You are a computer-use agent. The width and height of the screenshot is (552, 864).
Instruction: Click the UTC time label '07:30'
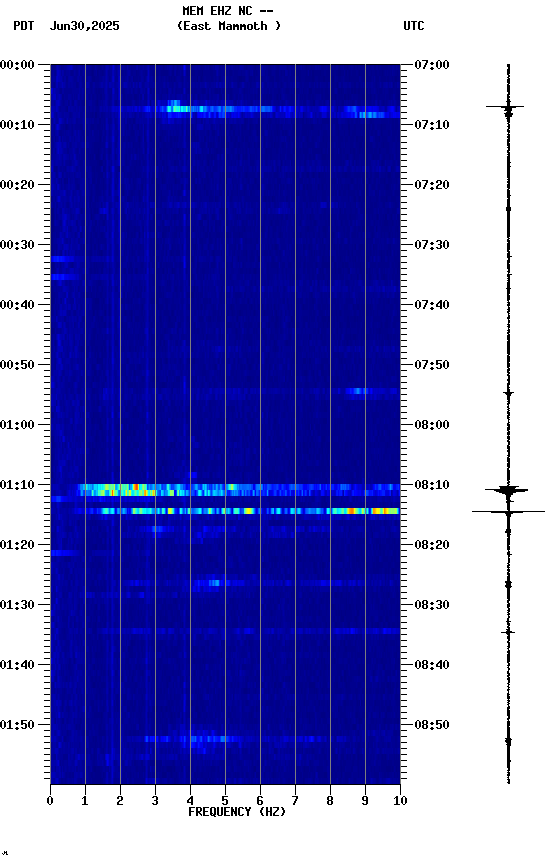(431, 245)
